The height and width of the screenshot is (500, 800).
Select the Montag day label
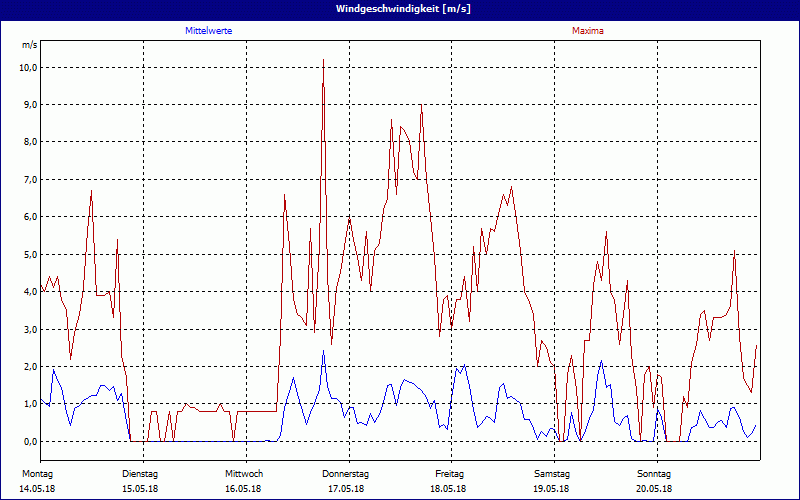[x=36, y=472]
